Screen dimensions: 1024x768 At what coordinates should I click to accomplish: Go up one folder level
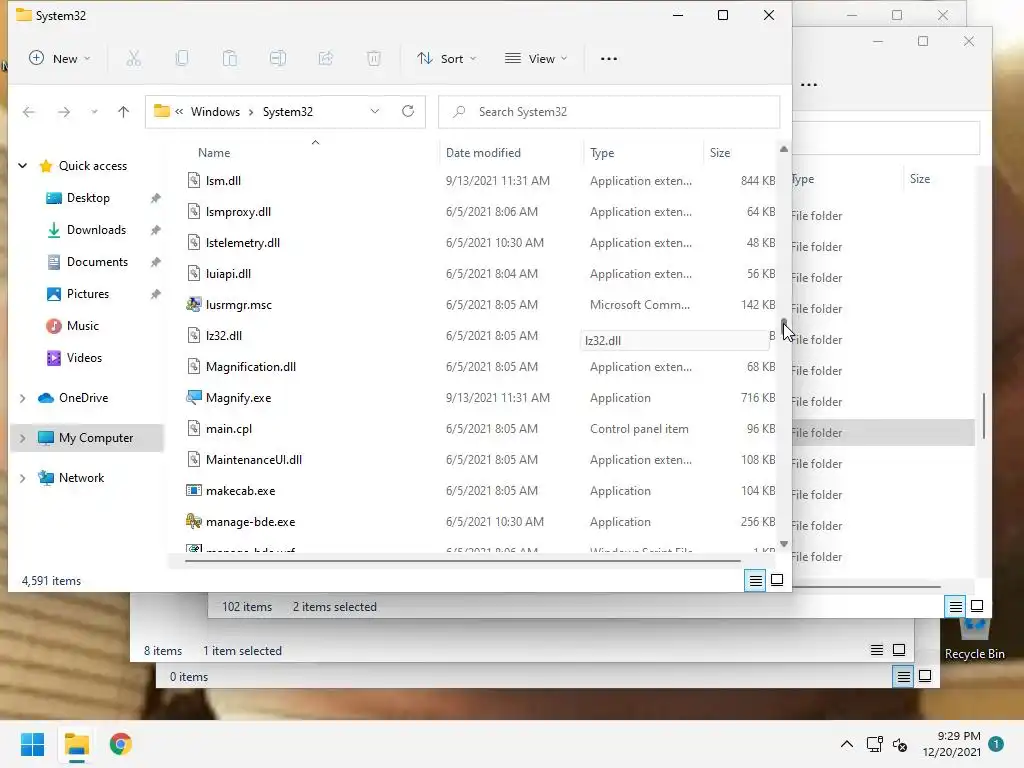coord(123,112)
